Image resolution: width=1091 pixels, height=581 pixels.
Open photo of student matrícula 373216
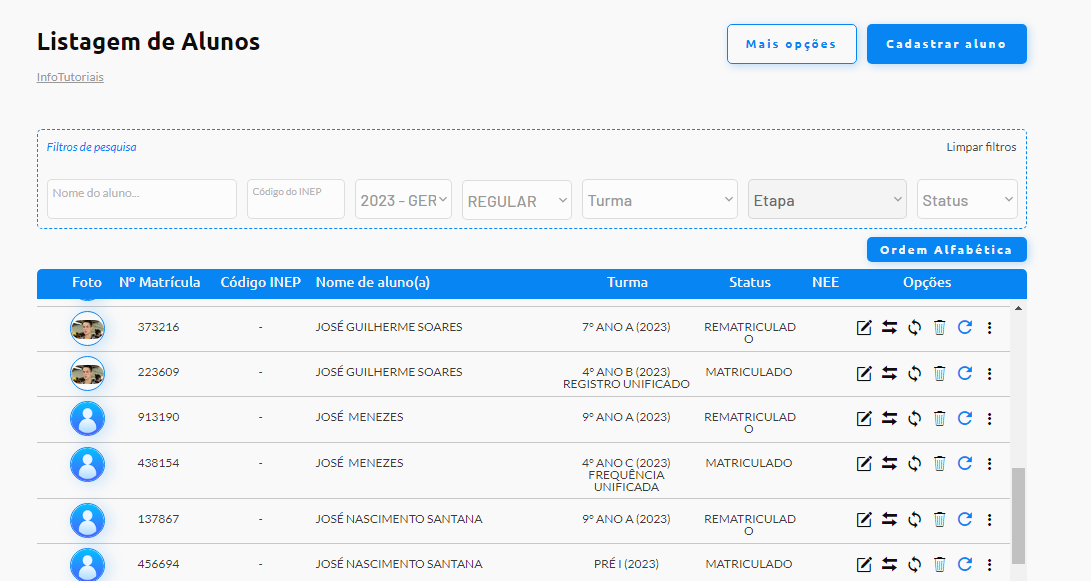pyautogui.click(x=88, y=328)
